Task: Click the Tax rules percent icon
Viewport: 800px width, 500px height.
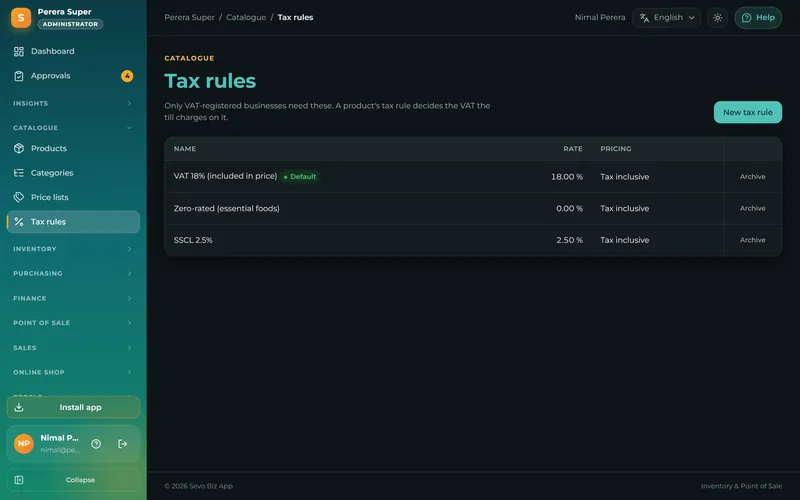Action: 19,221
